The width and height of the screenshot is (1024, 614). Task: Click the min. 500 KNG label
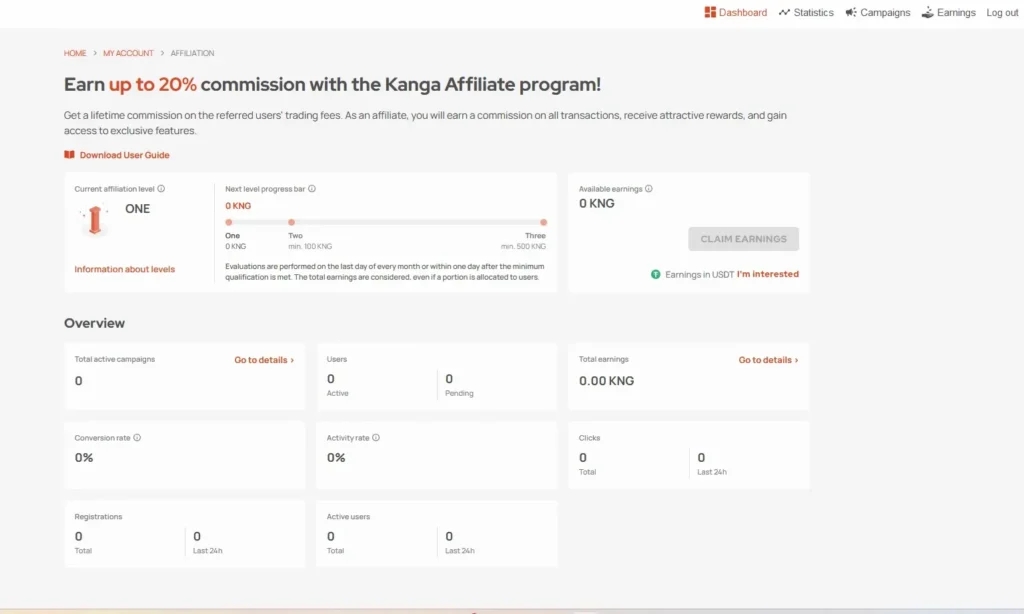[x=523, y=247]
